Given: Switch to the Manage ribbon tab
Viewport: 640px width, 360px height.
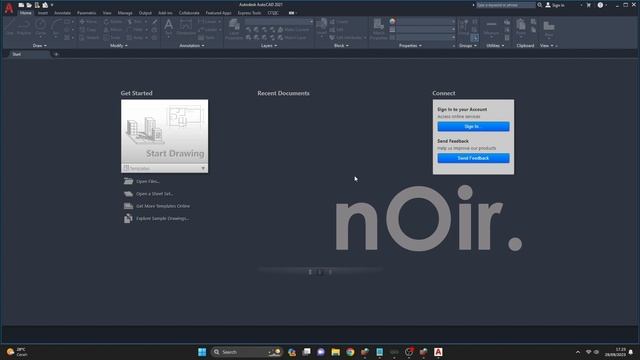Looking at the screenshot, I should point(125,13).
